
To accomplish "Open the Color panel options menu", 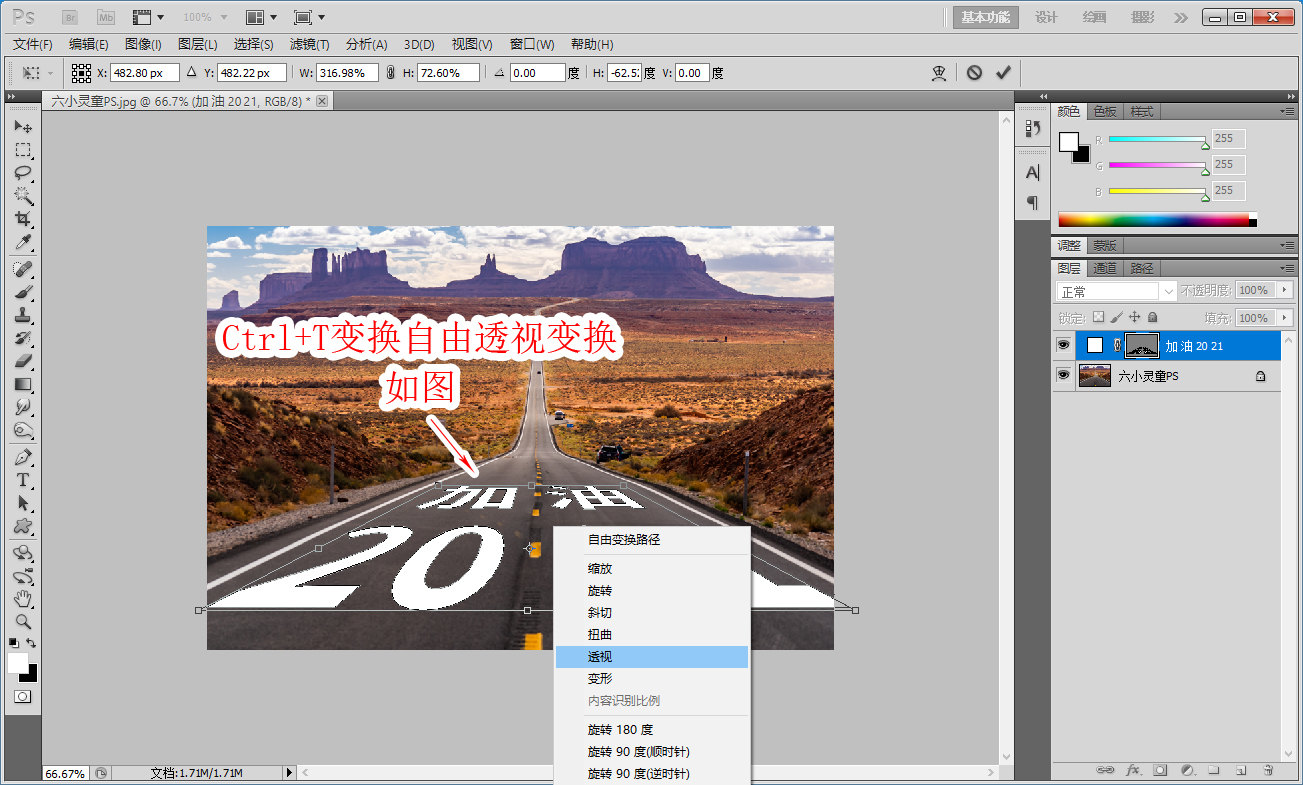I will coord(1286,111).
